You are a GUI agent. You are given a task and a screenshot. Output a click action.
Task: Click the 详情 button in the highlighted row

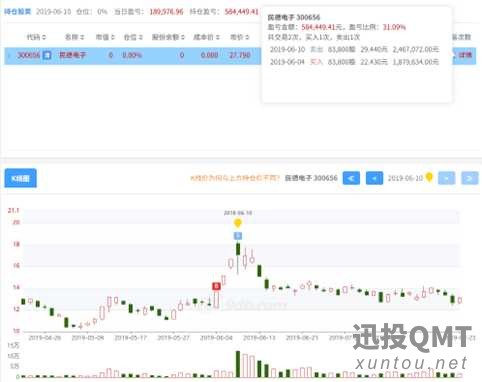465,55
